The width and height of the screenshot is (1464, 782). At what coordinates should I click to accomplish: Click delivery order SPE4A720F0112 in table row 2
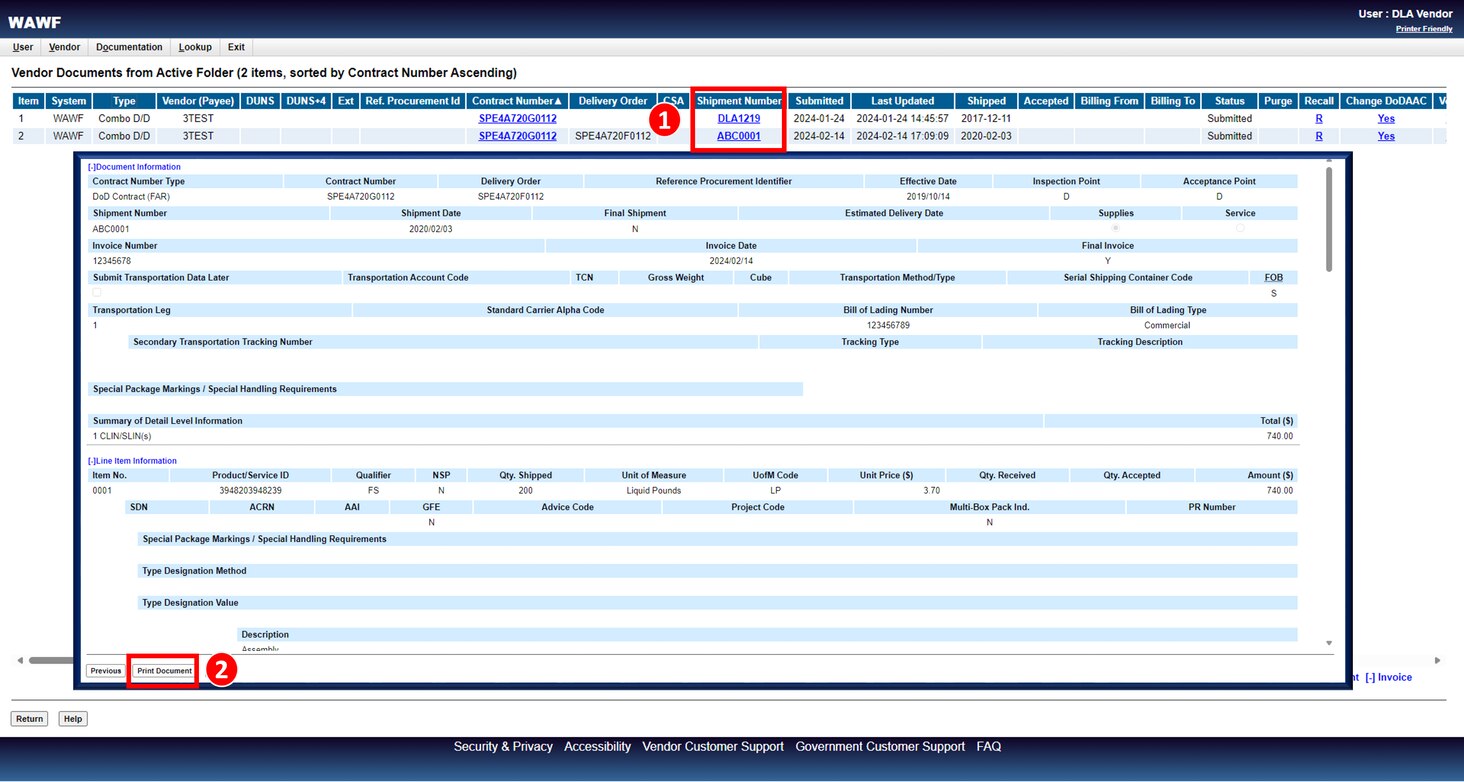[x=613, y=136]
